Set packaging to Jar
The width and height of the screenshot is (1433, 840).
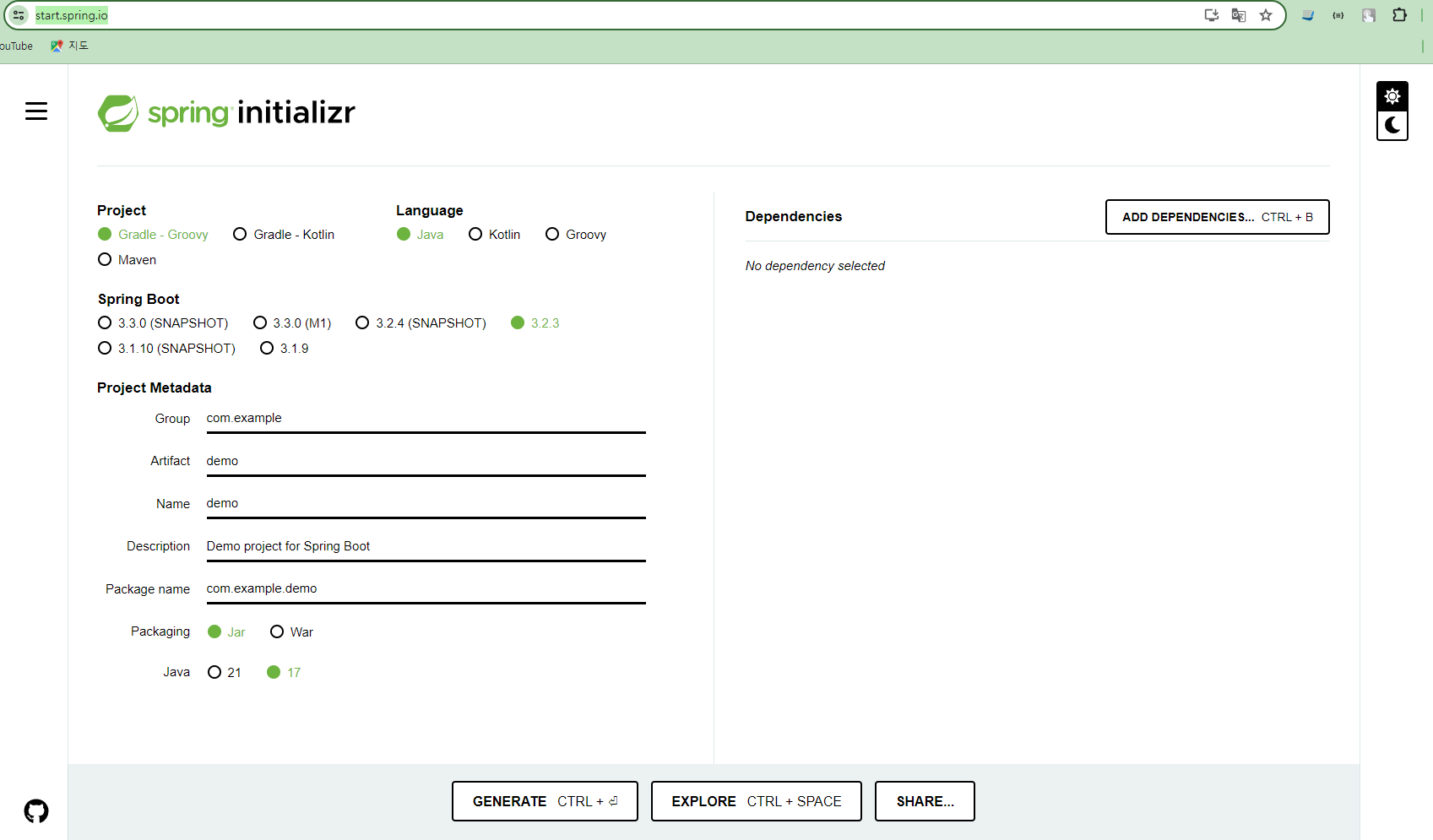click(x=226, y=632)
